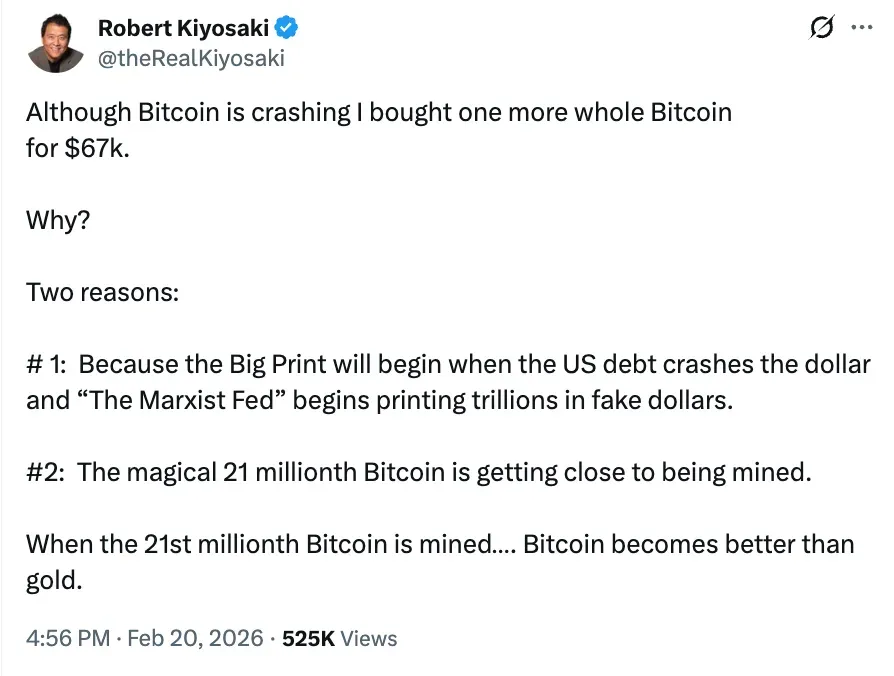This screenshot has width=894, height=676.
Task: Open the 525K Views count
Action: pos(339,638)
